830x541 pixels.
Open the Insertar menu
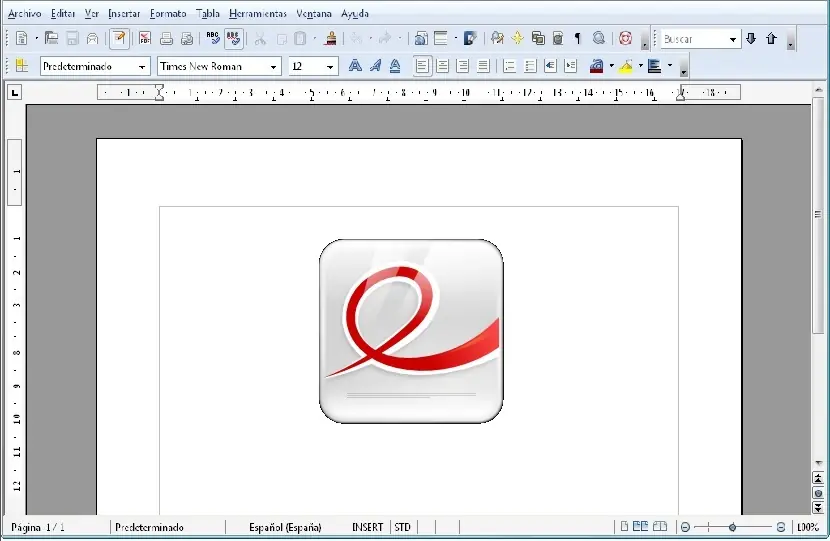click(124, 14)
